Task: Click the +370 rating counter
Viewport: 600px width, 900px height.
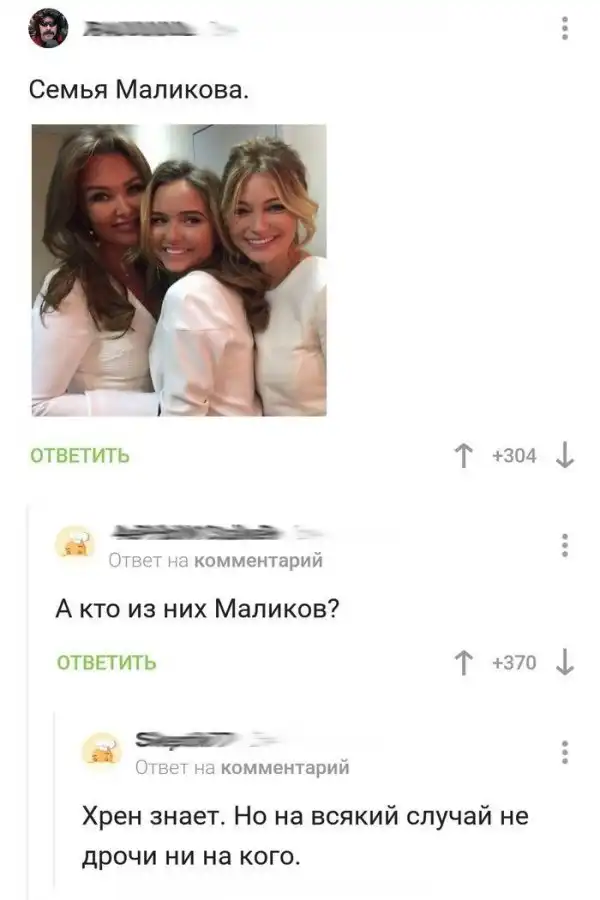Action: click(514, 663)
